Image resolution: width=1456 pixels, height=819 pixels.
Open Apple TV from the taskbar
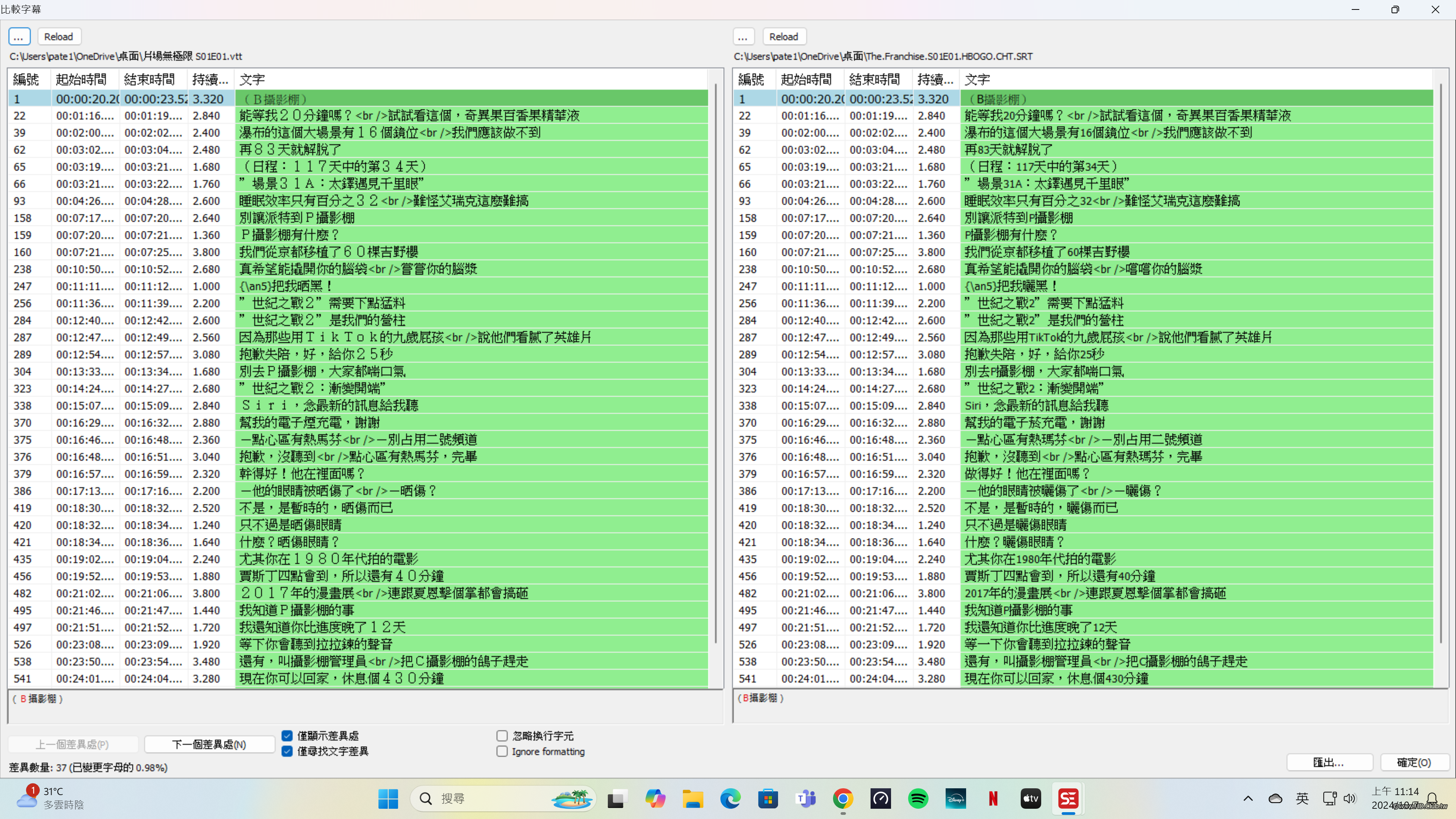tap(1031, 799)
